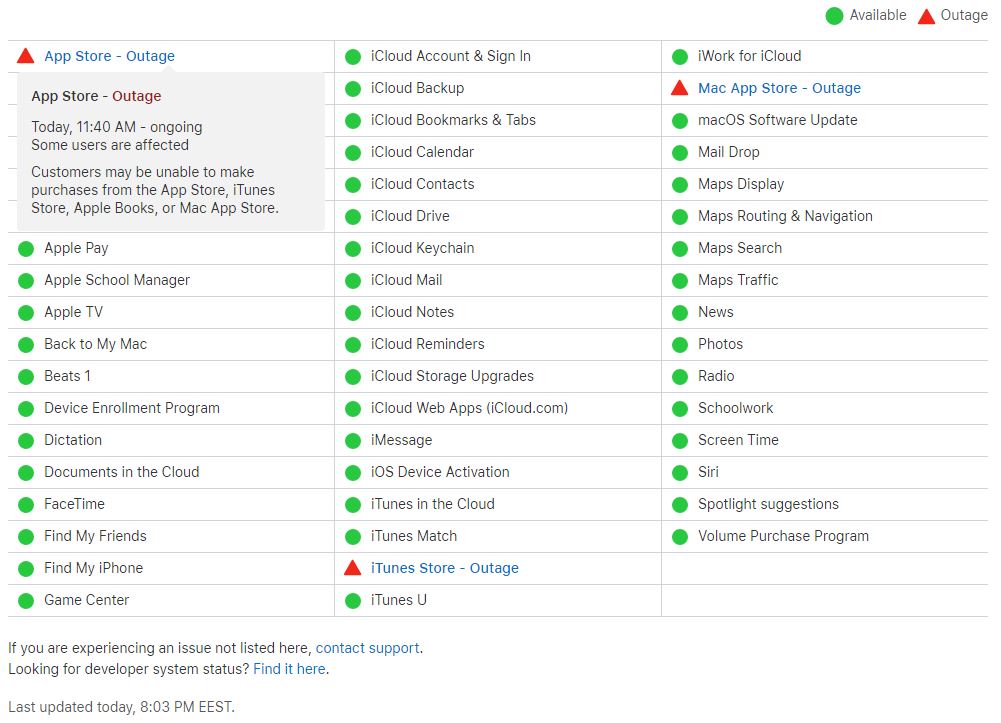Click the green dot beside Game Center
This screenshot has width=1001, height=723.
click(x=26, y=600)
